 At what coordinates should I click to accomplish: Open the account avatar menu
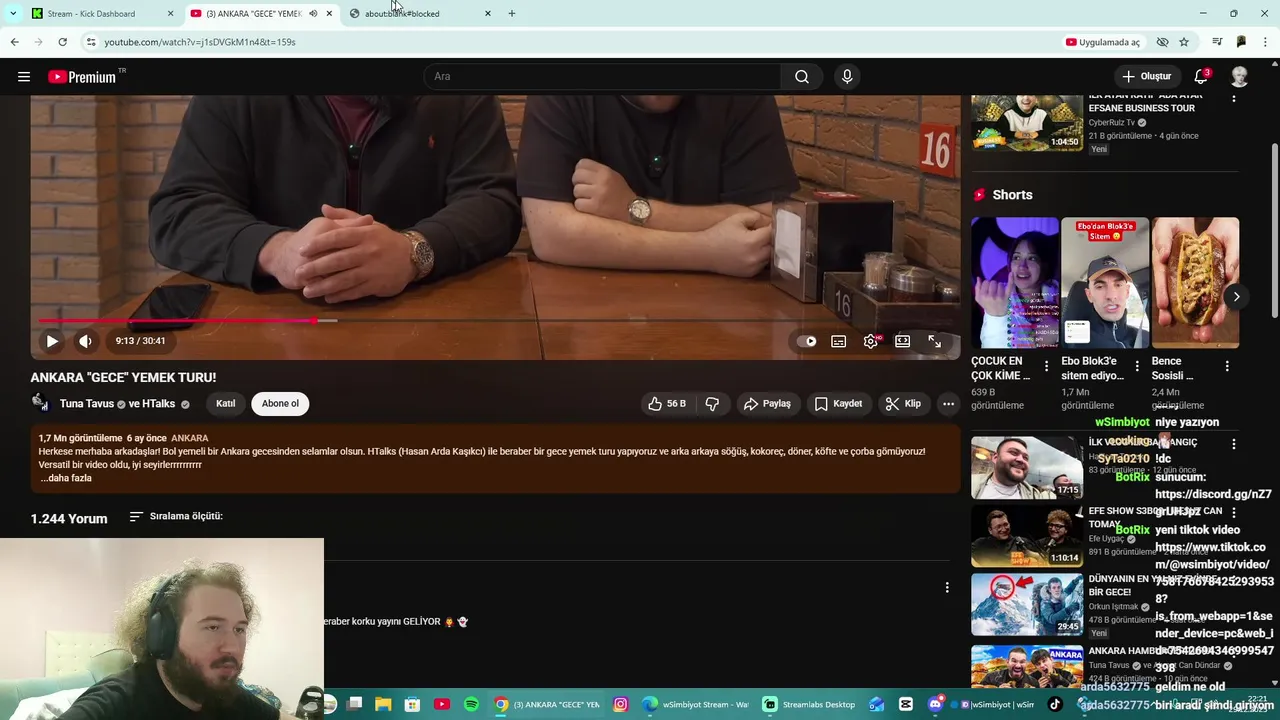tap(1240, 77)
